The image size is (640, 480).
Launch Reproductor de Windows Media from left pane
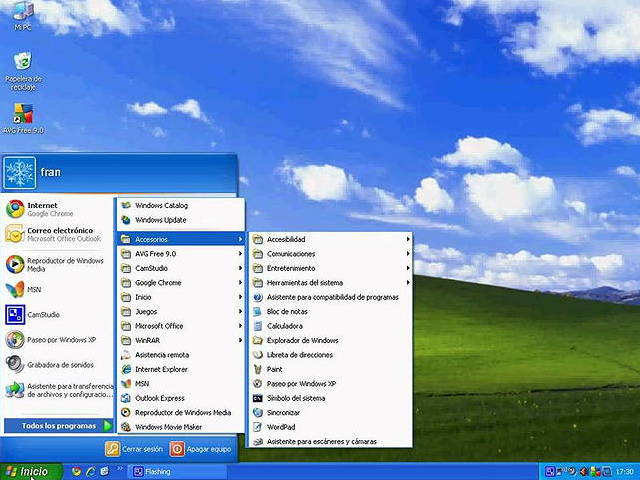pyautogui.click(x=57, y=264)
